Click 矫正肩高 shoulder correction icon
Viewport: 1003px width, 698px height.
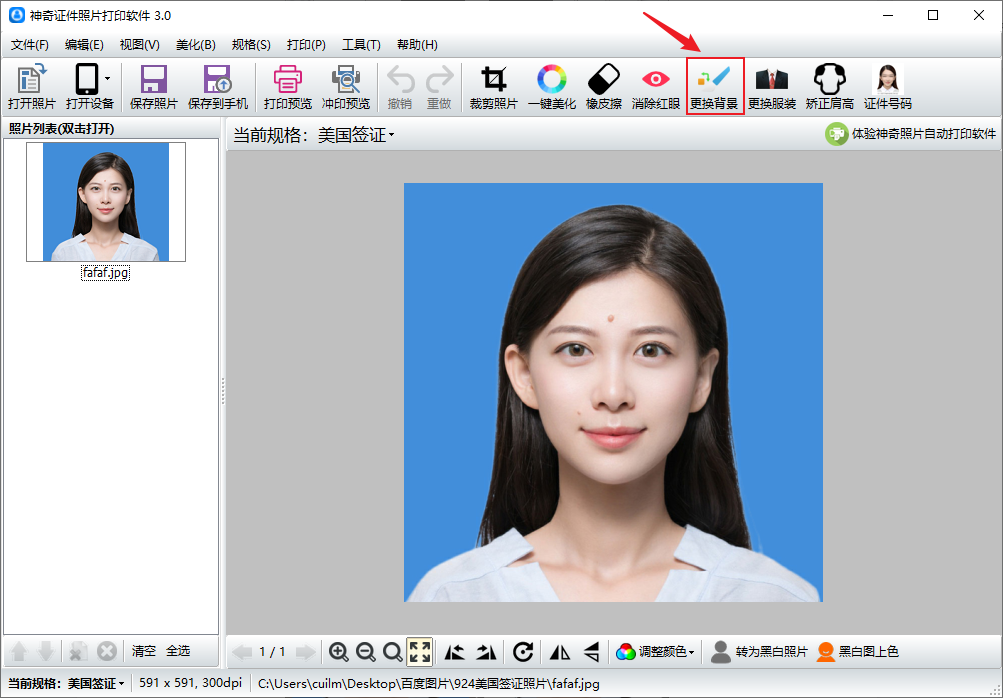(829, 86)
